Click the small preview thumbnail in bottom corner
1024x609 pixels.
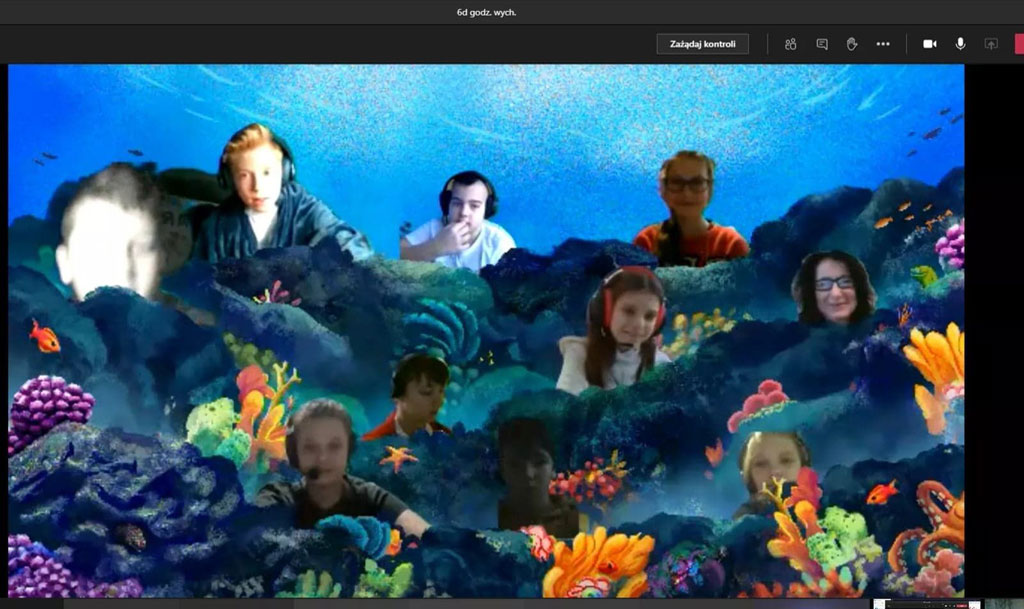926,603
